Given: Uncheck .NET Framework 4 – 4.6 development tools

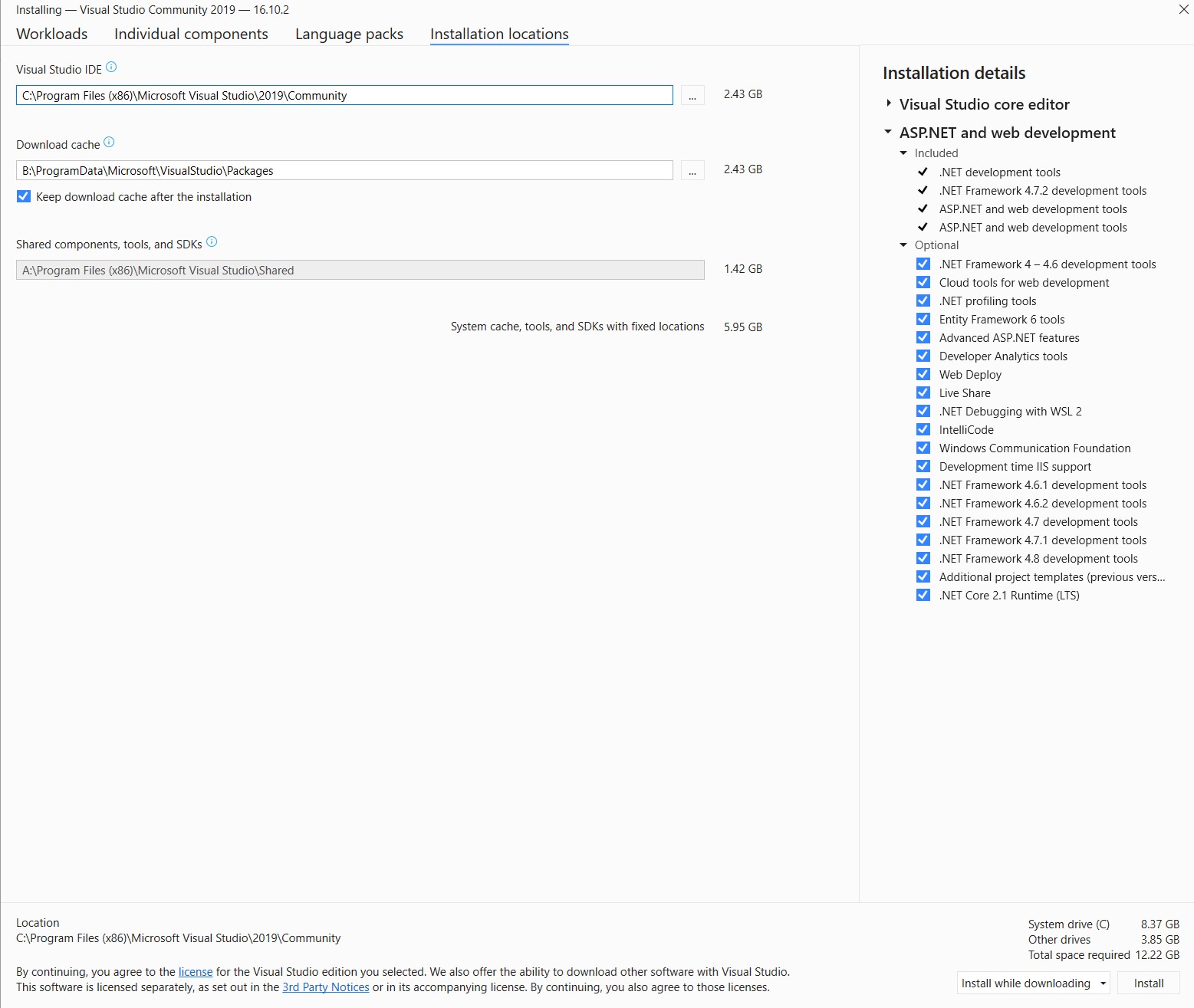Looking at the screenshot, I should click(x=923, y=264).
